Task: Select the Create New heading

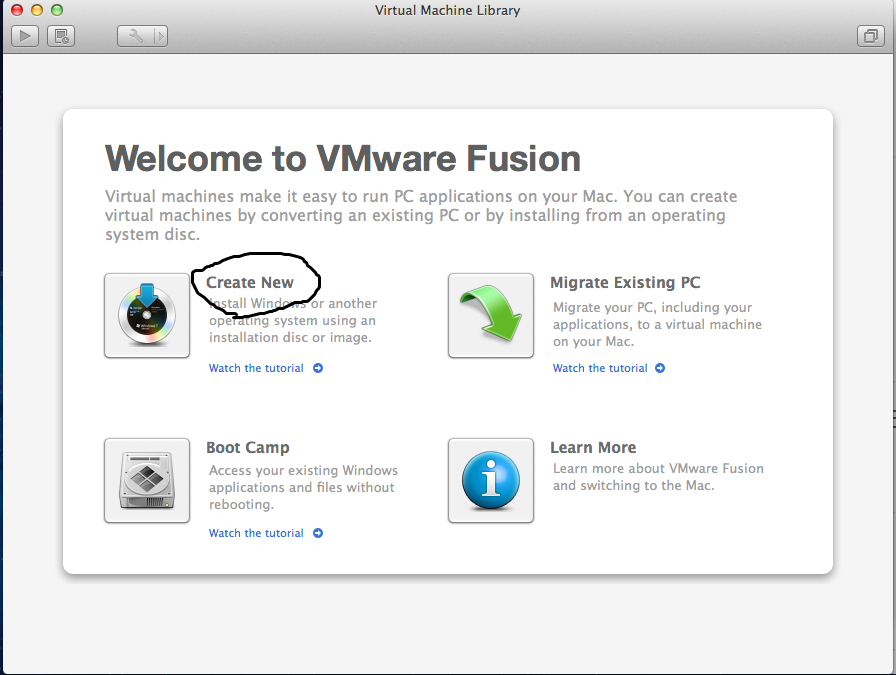Action: click(x=250, y=282)
